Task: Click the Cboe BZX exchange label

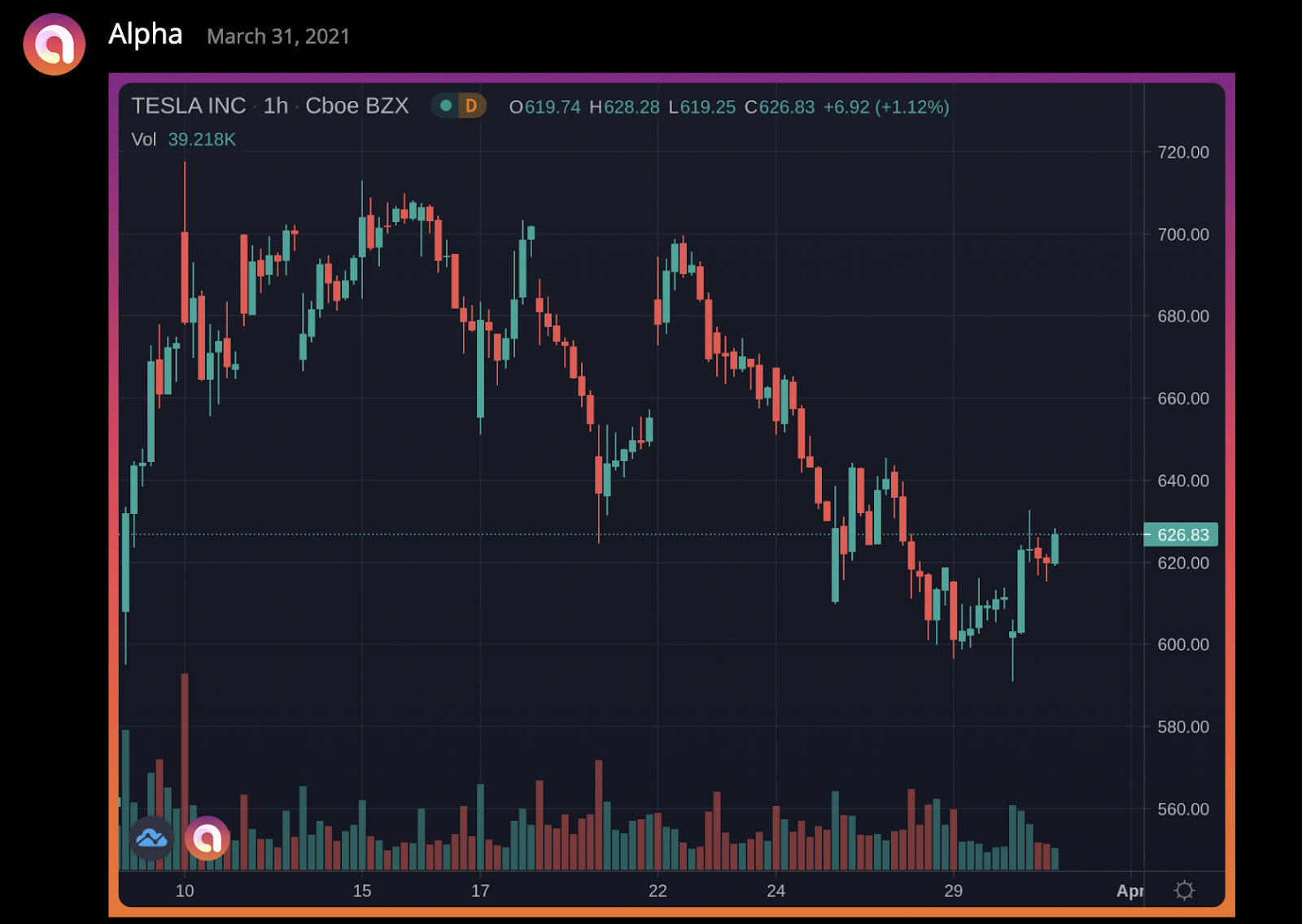Action: coord(357,106)
